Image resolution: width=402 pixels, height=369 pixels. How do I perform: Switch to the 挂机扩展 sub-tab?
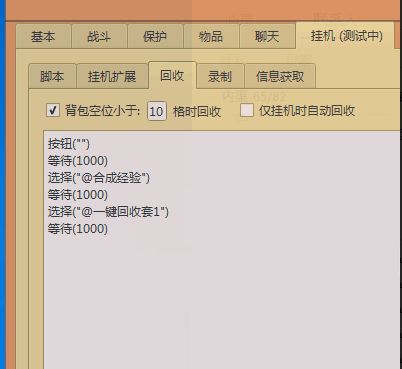click(112, 76)
